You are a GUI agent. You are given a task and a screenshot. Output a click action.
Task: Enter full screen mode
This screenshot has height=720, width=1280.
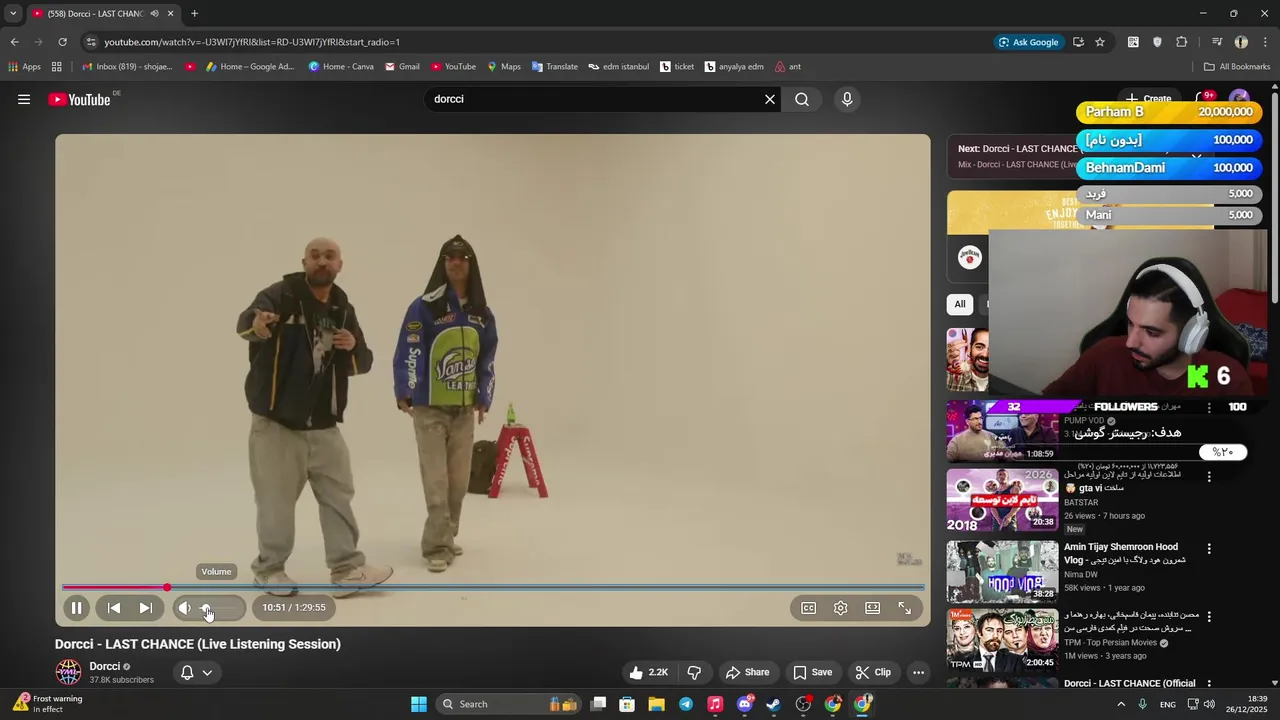pos(905,608)
